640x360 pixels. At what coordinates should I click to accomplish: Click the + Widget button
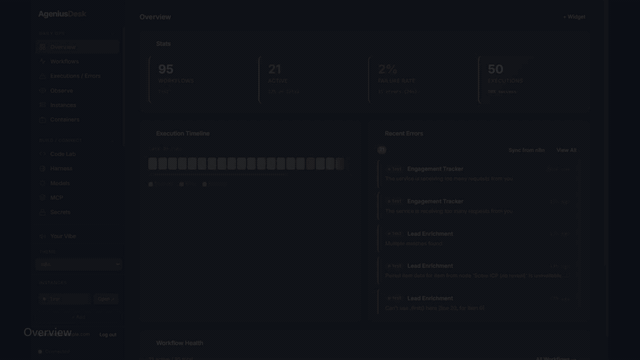click(574, 17)
